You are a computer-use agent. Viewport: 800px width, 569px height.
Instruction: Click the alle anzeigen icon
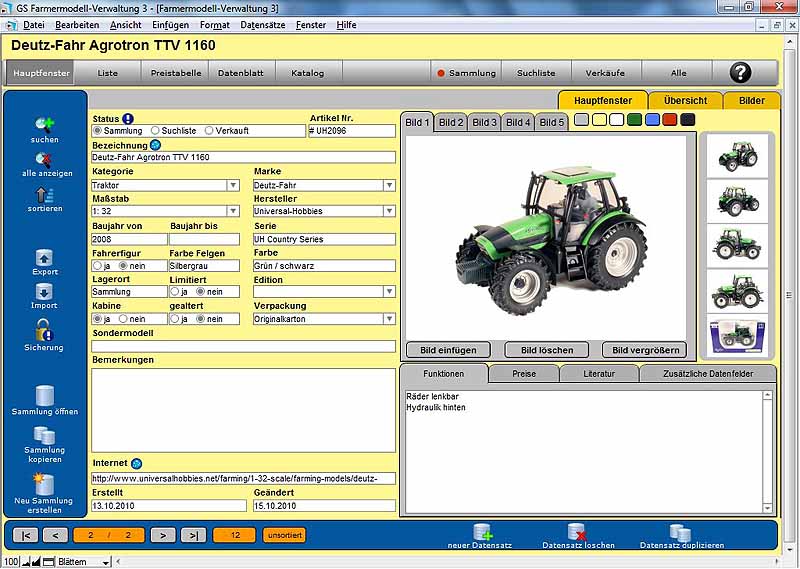coord(46,157)
